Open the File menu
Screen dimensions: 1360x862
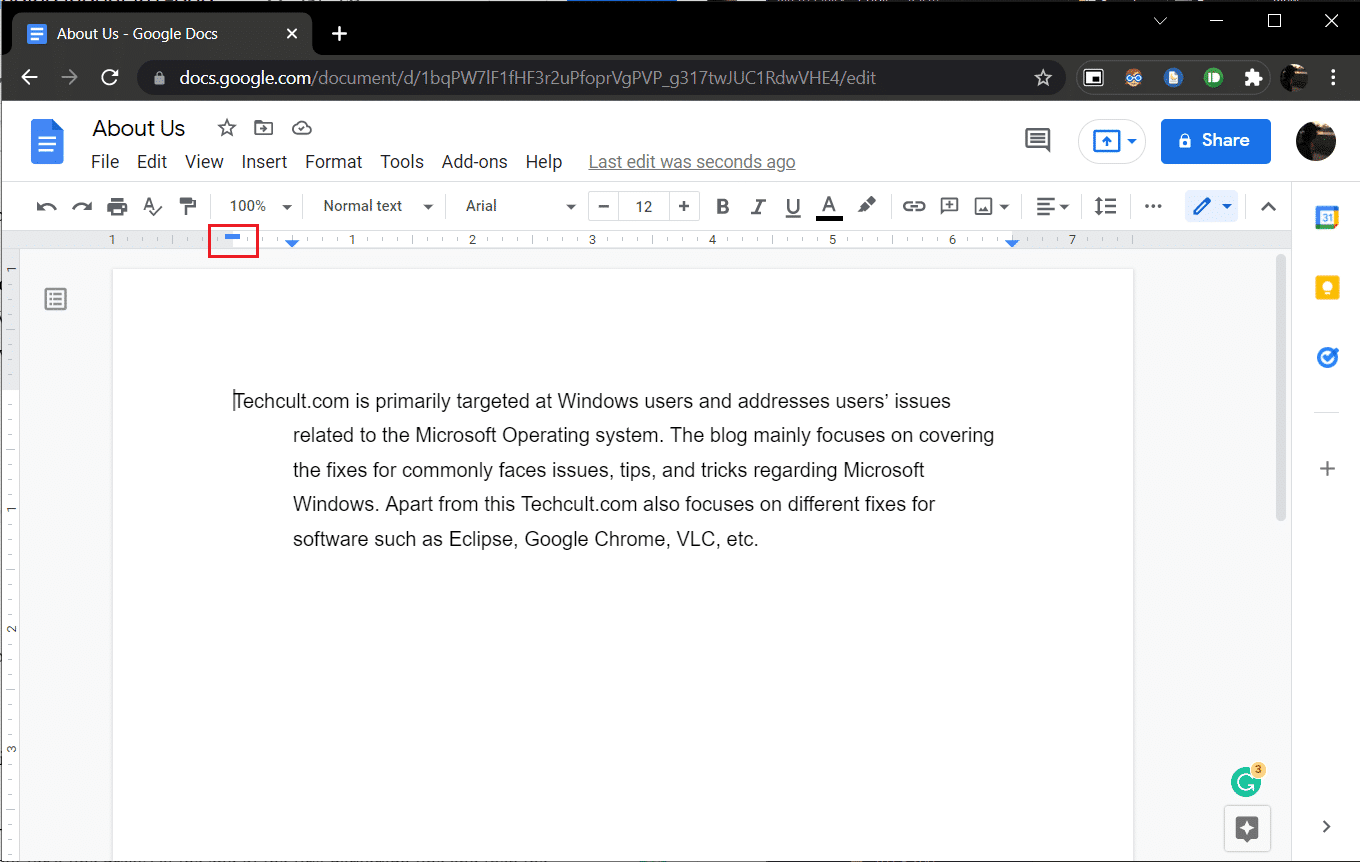[x=105, y=162]
